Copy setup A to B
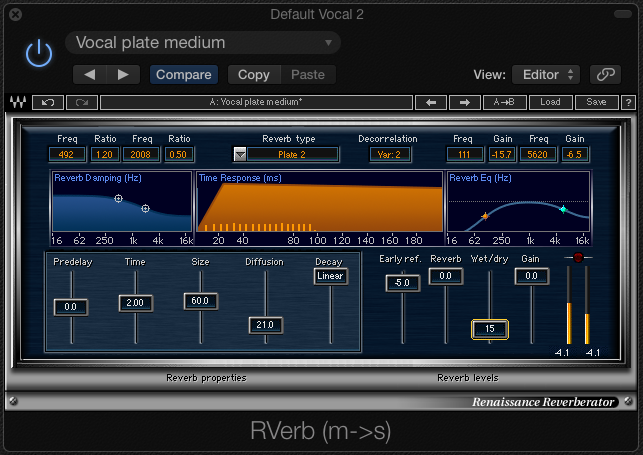 (504, 102)
